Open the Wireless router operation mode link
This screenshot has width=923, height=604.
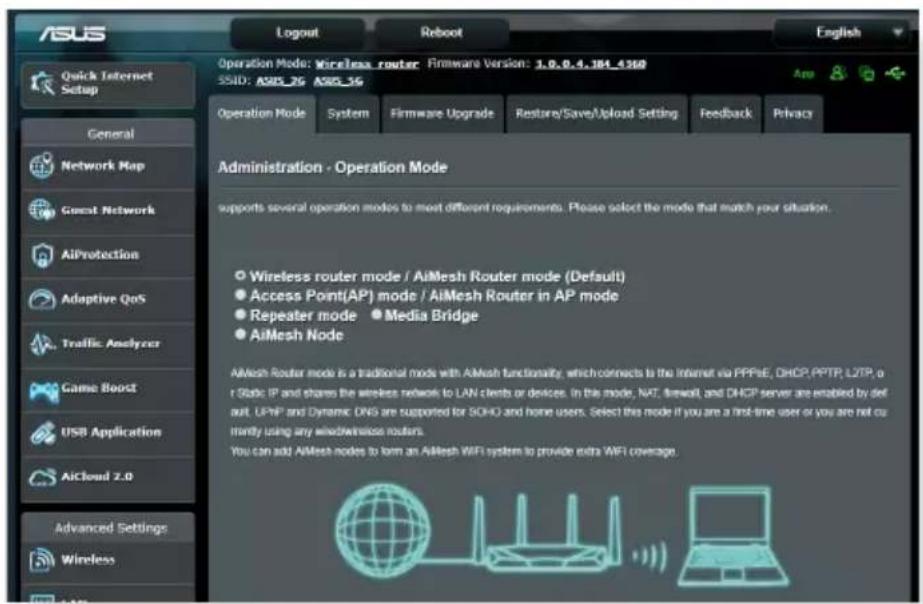[x=367, y=64]
